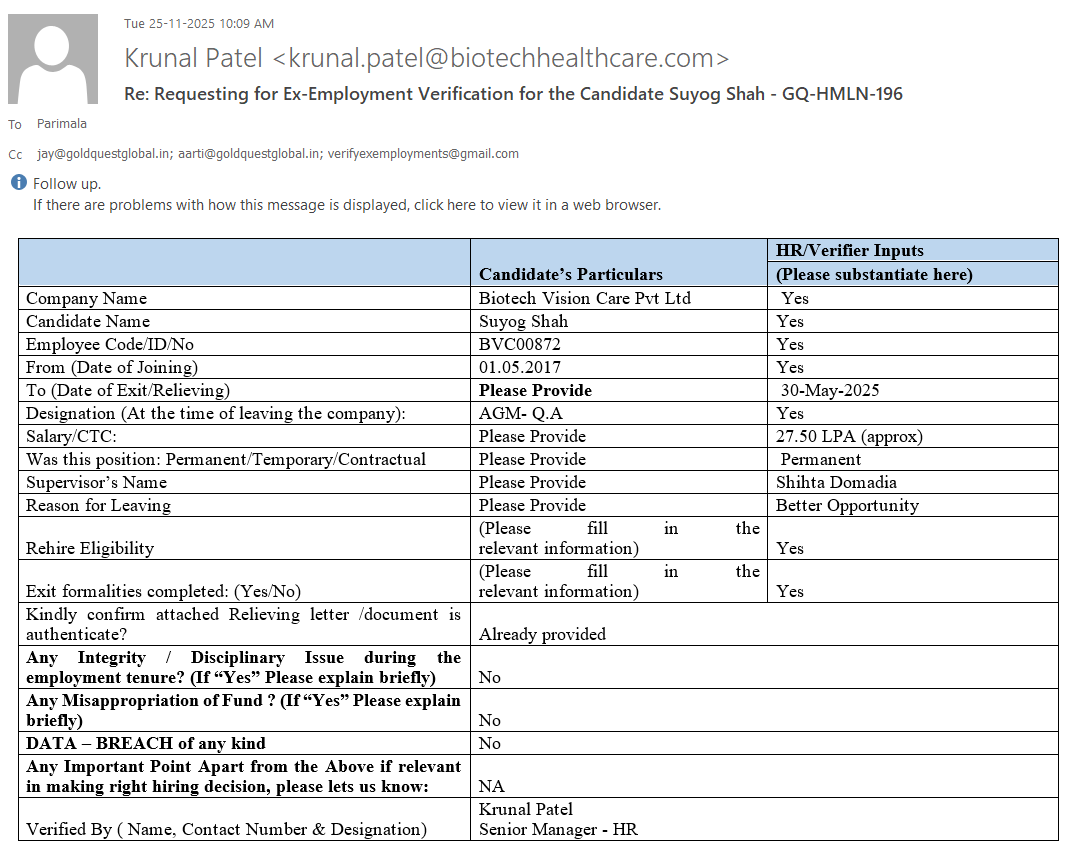Click the DATA – BREACH of any kind label
The height and width of the screenshot is (848, 1077).
pos(146,744)
